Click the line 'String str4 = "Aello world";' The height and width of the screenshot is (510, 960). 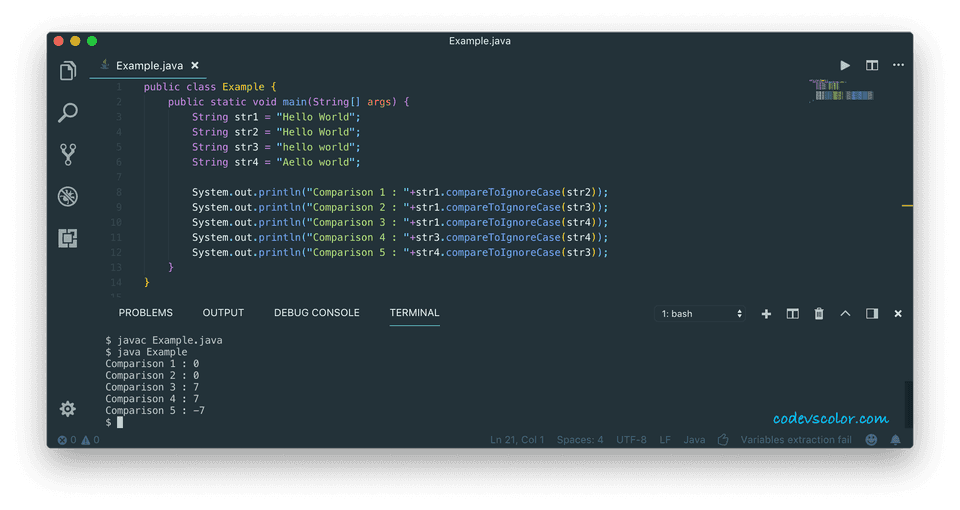pyautogui.click(x=276, y=162)
